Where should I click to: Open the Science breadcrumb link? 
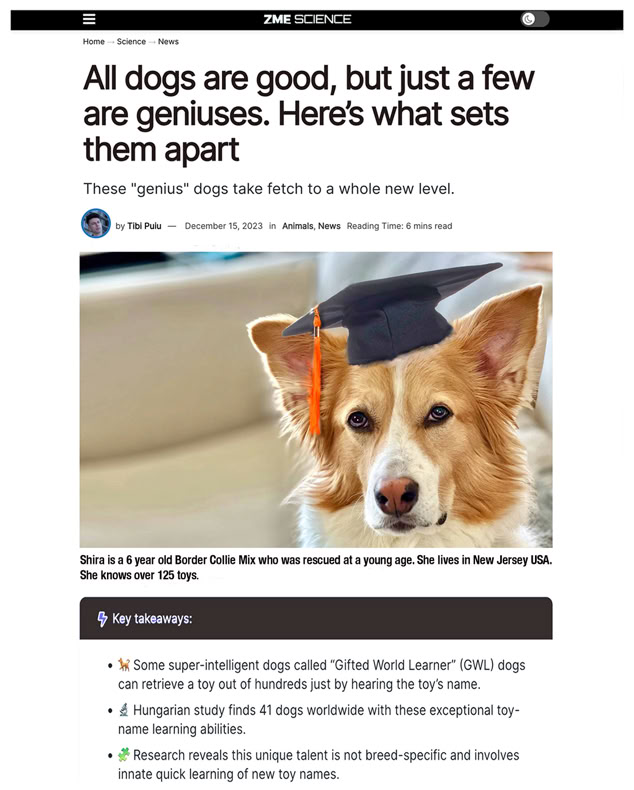point(131,42)
